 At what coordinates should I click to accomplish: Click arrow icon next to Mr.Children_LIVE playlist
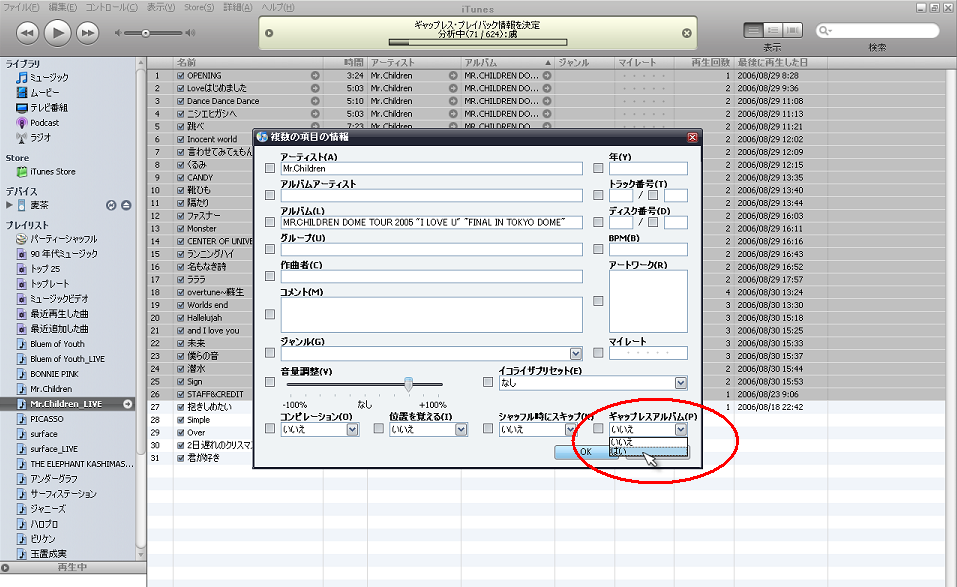tap(128, 404)
